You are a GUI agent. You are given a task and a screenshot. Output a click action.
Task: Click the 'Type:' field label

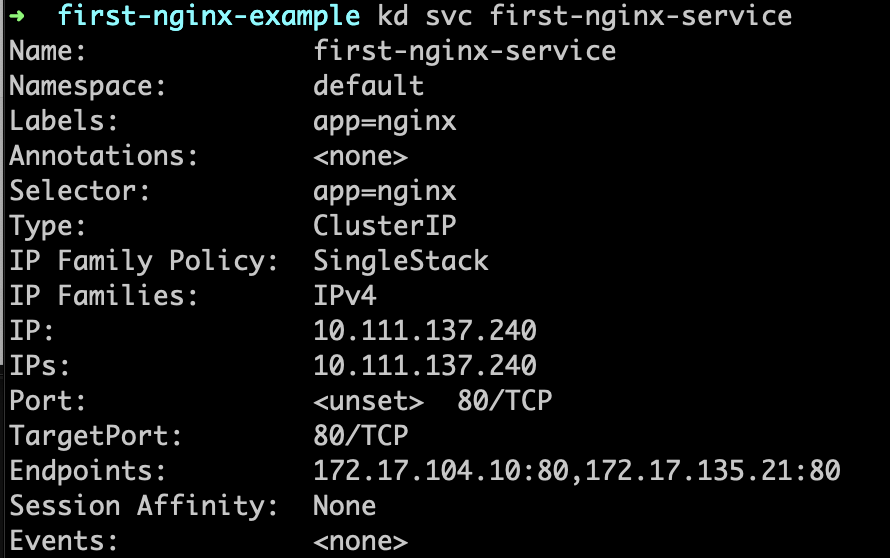click(48, 227)
